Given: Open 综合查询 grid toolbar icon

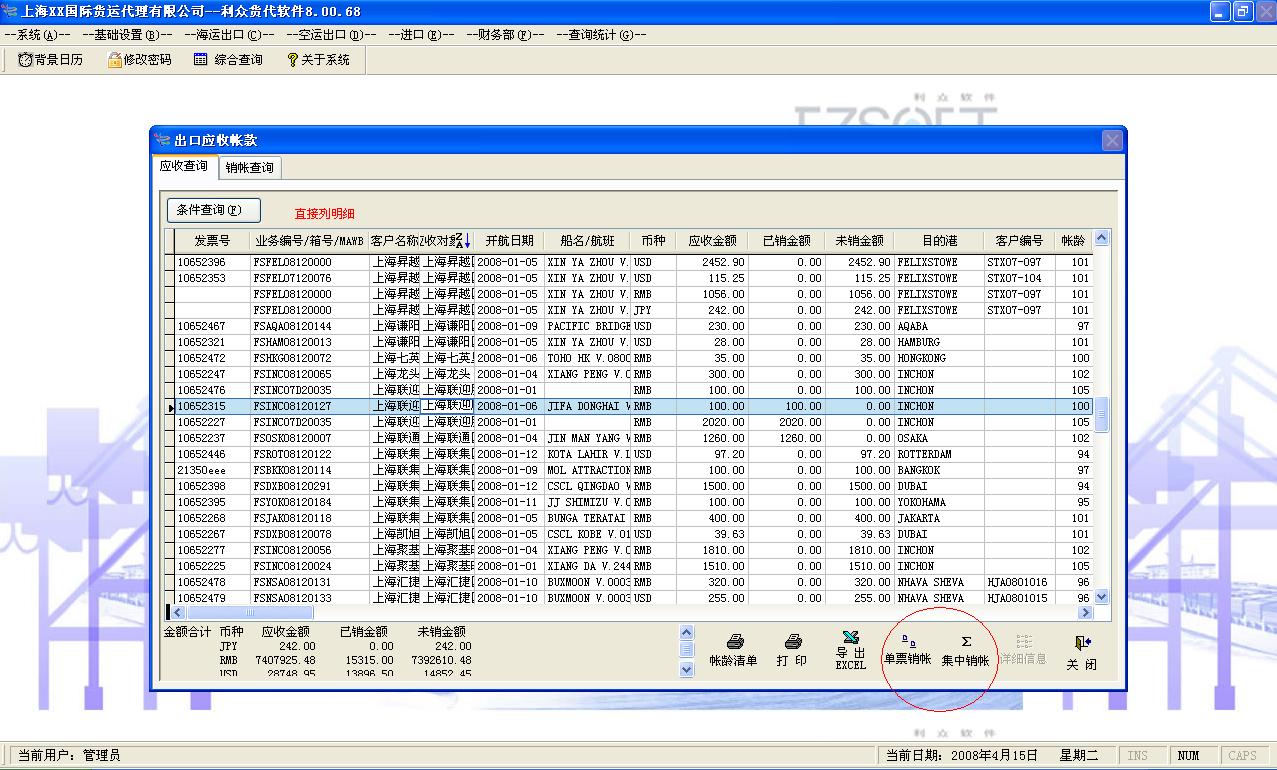Looking at the screenshot, I should pos(201,60).
